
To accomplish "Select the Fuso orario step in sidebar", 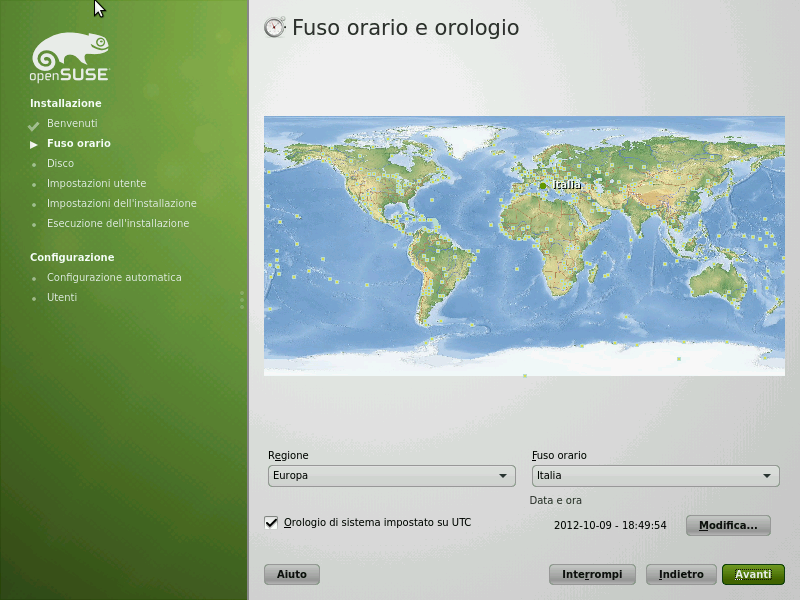I will point(79,143).
